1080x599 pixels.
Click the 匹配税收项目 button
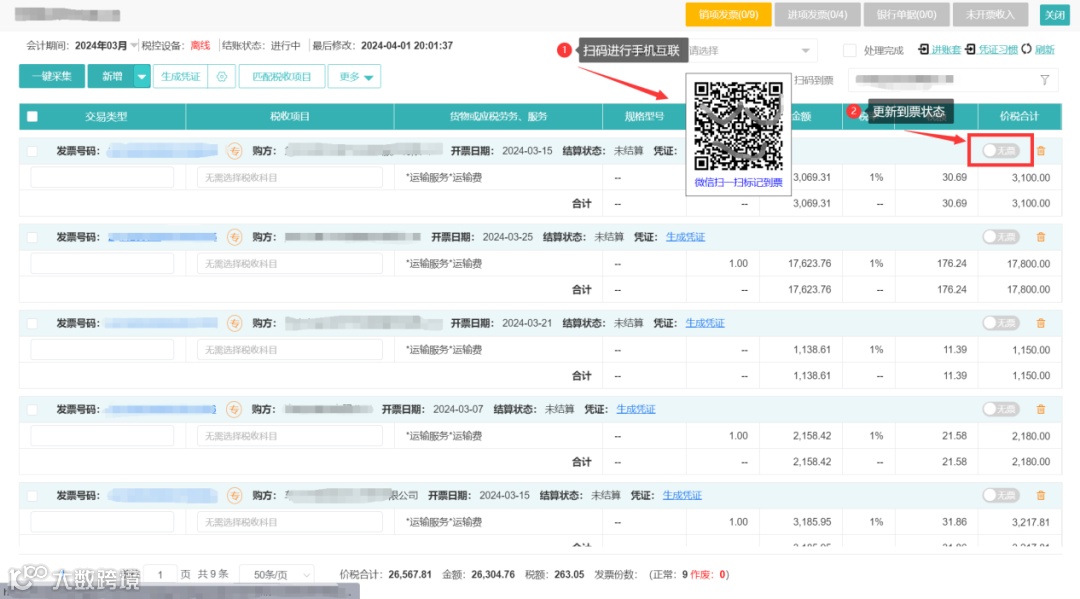click(x=282, y=76)
